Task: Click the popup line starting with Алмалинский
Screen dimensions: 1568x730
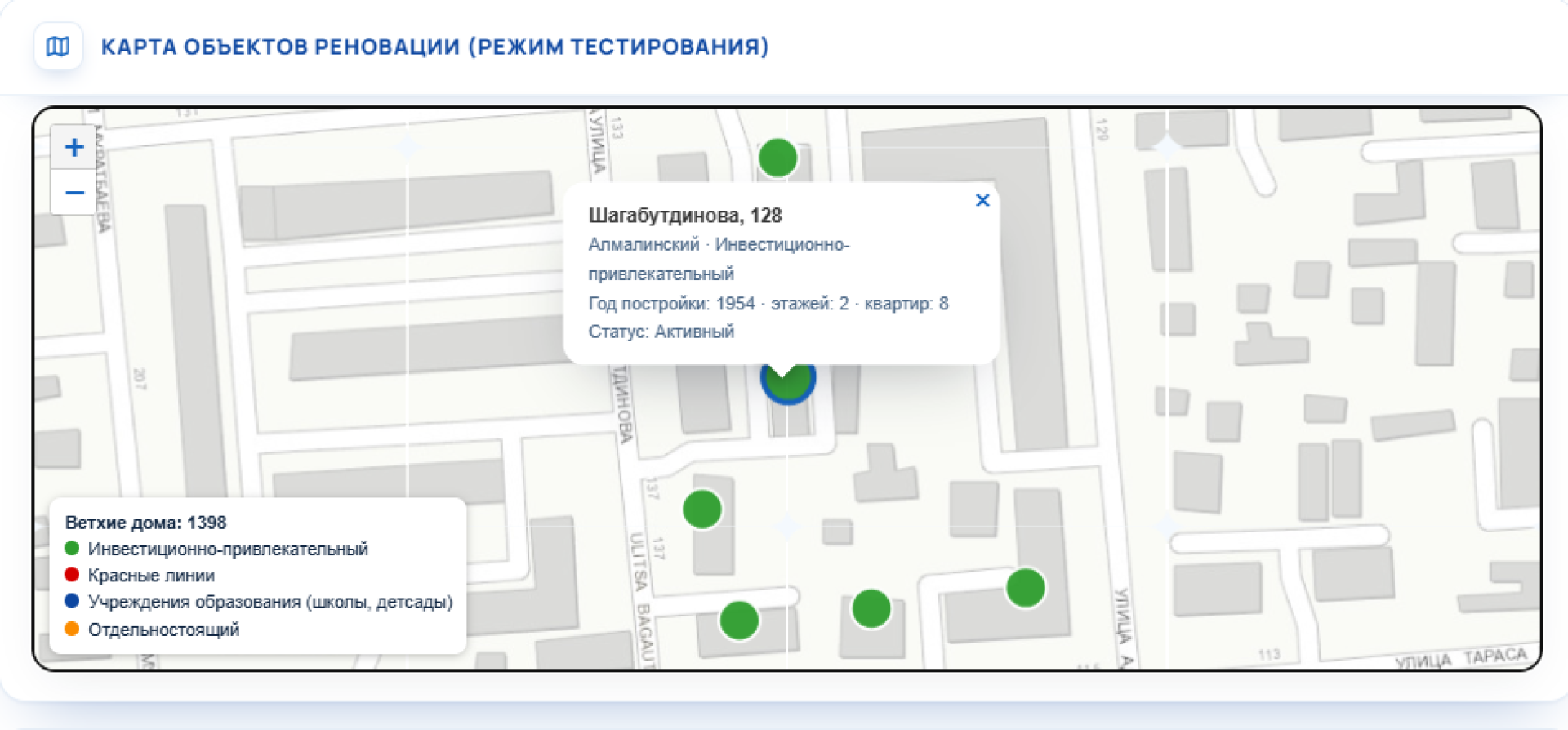Action: [x=719, y=259]
